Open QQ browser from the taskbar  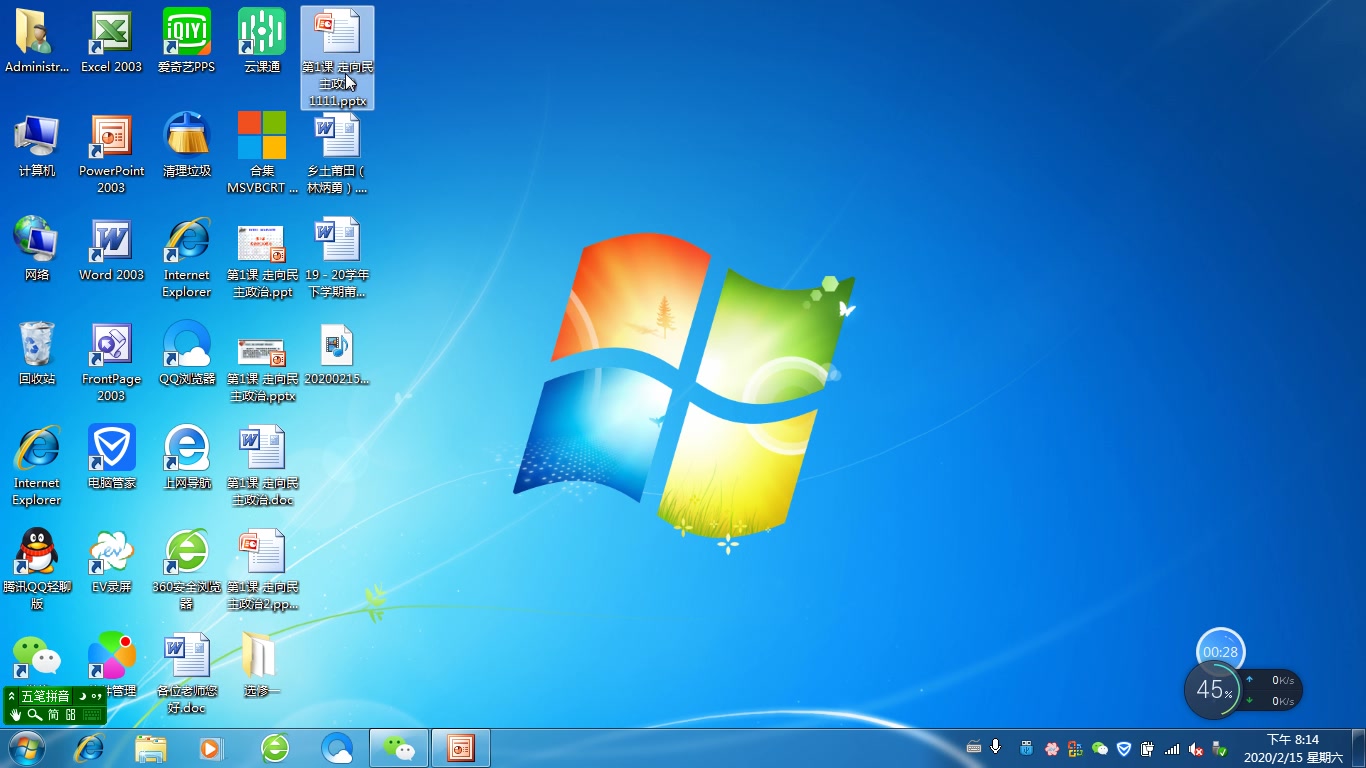coord(337,748)
